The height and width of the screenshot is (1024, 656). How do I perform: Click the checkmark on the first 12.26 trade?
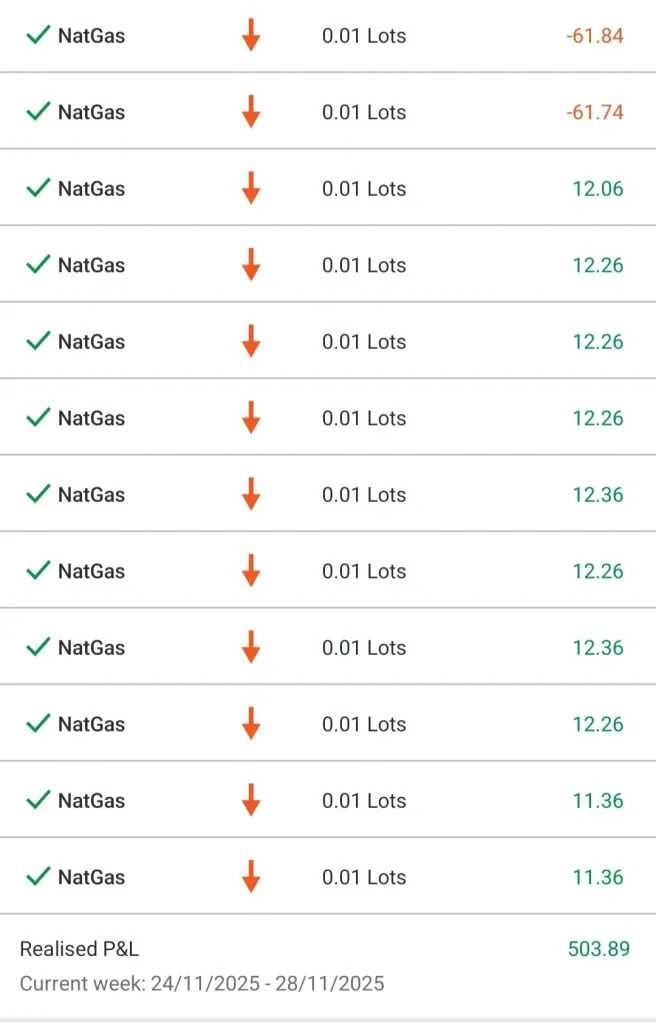click(38, 265)
